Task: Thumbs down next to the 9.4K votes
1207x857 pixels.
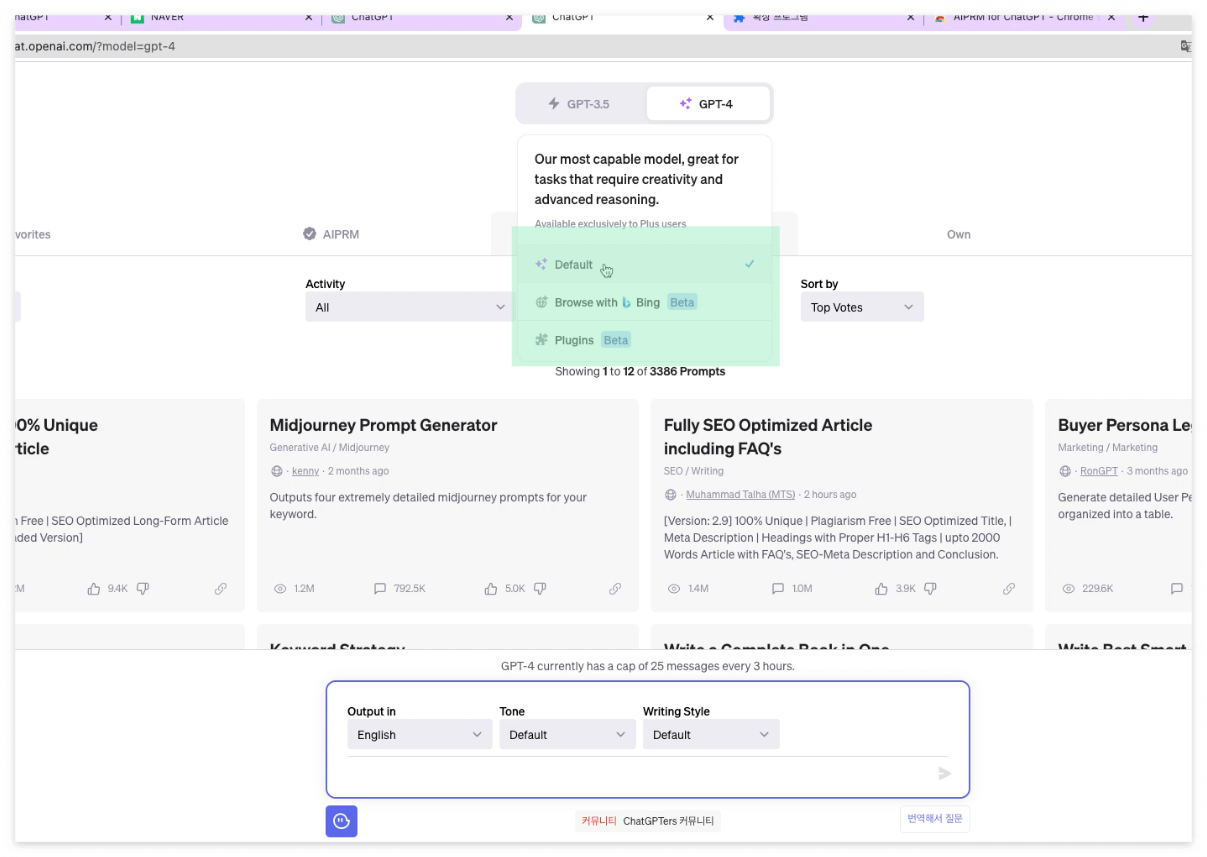Action: tap(143, 589)
